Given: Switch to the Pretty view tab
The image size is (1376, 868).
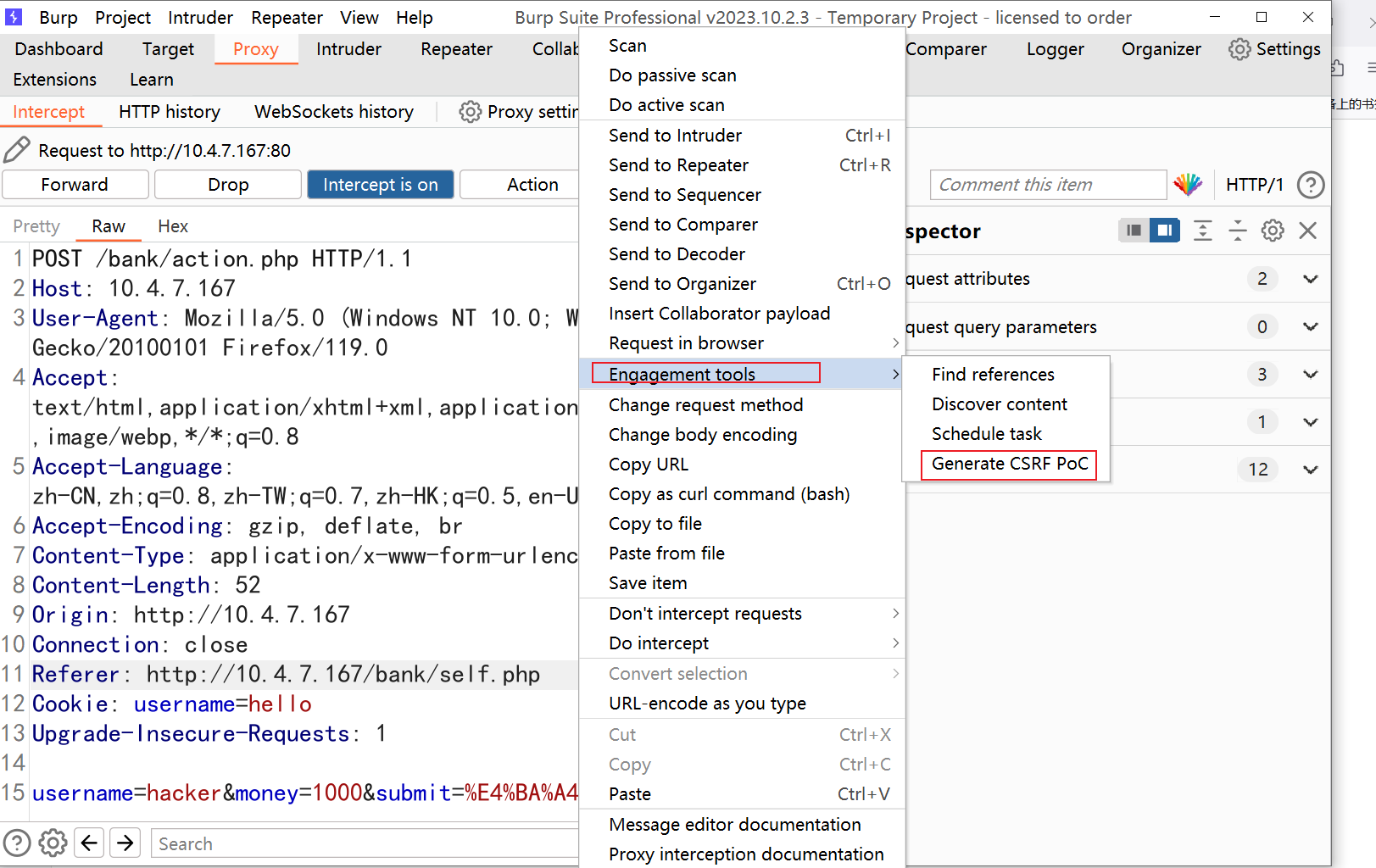Looking at the screenshot, I should tap(36, 226).
